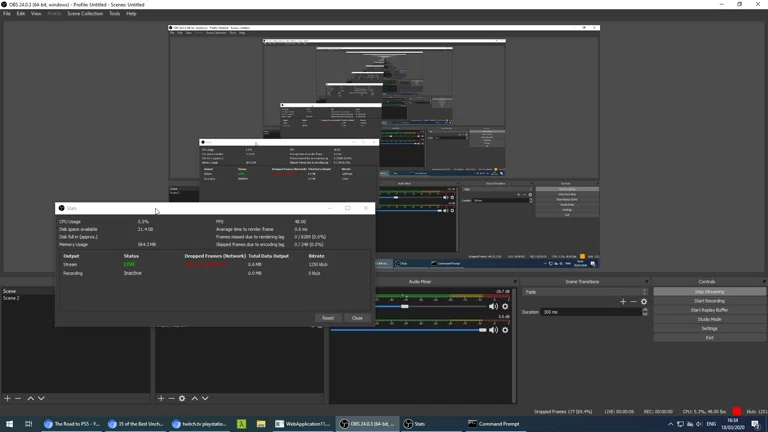Open the Tools menu

[114, 14]
